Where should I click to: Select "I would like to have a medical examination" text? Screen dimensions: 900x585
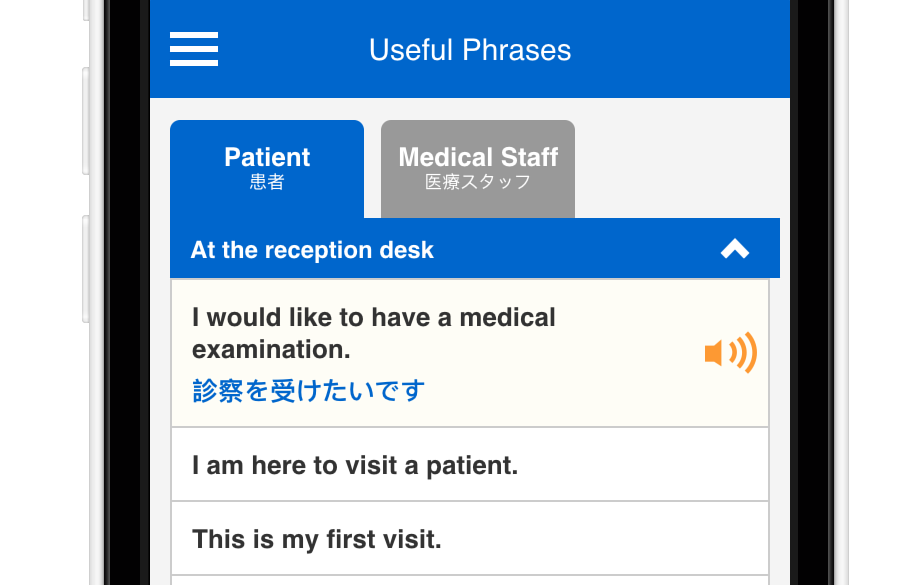pyautogui.click(x=374, y=333)
